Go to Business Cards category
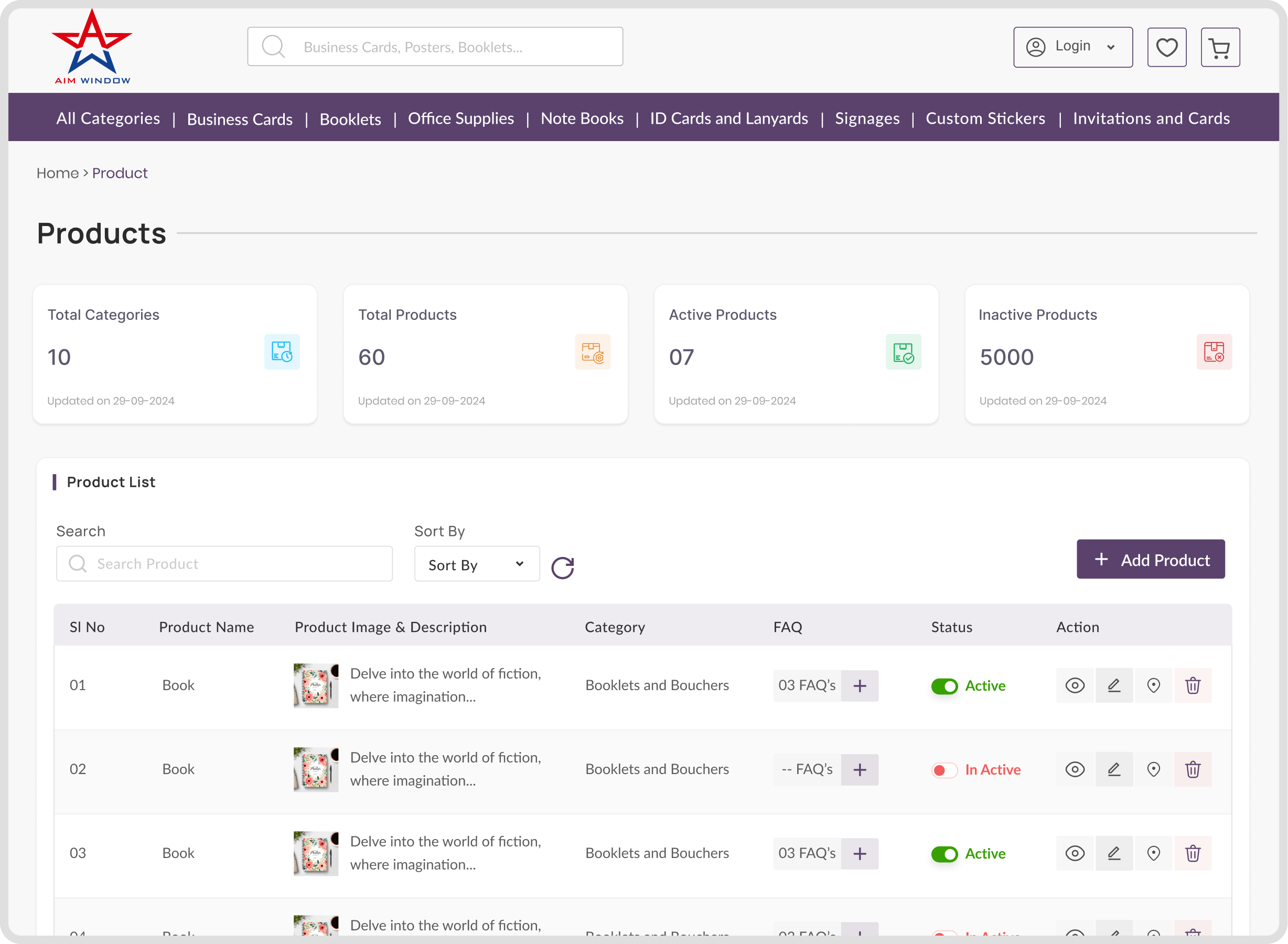The width and height of the screenshot is (1288, 944). click(240, 119)
